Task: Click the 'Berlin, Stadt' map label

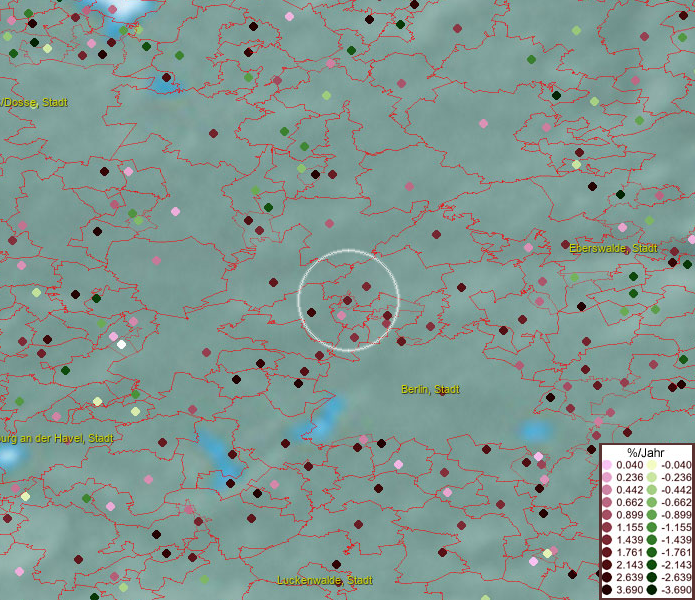Action: pos(430,389)
